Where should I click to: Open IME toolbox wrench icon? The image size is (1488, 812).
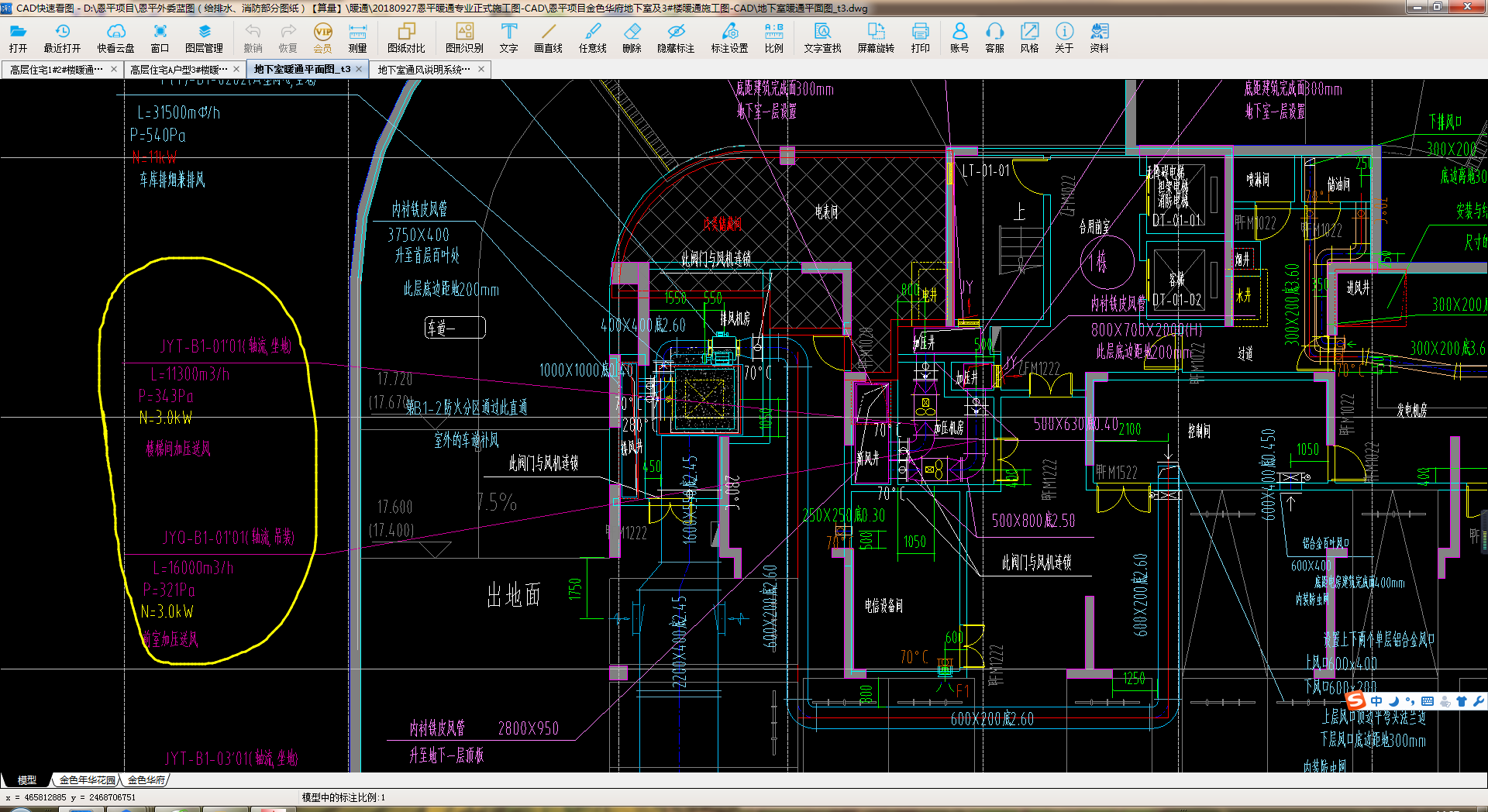coord(1478,701)
